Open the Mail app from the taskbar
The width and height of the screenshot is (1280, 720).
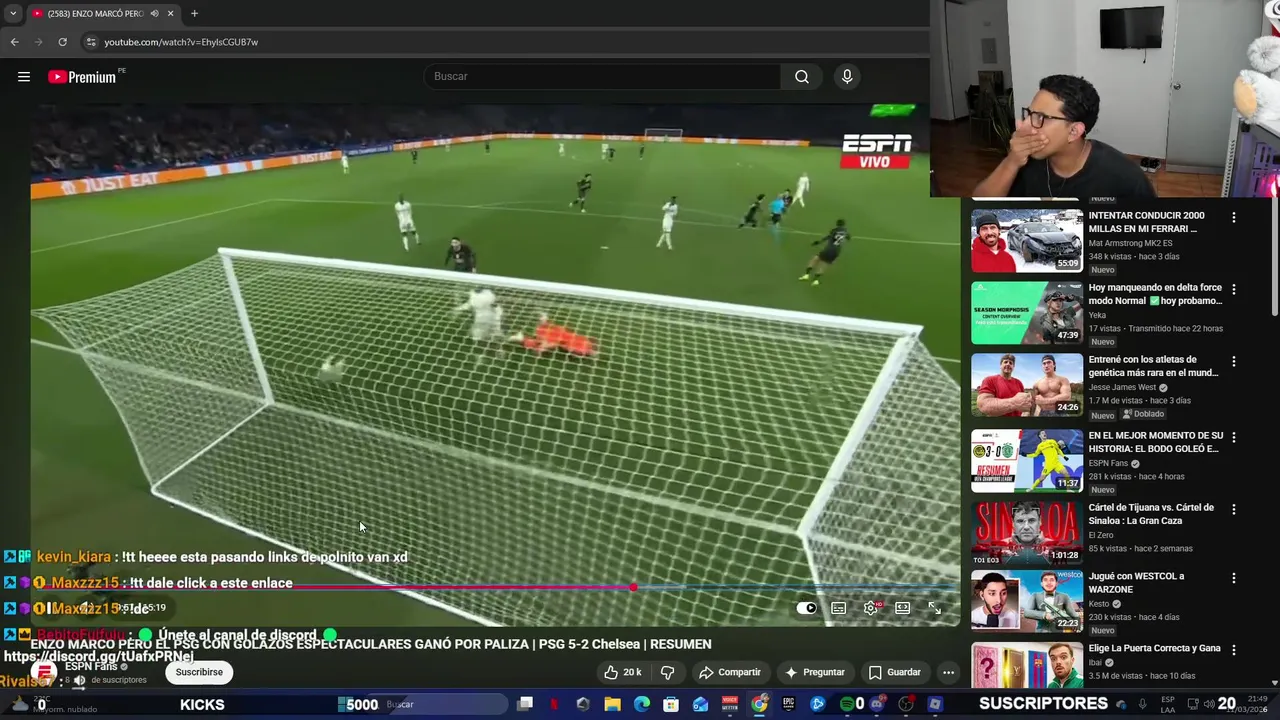[700, 704]
